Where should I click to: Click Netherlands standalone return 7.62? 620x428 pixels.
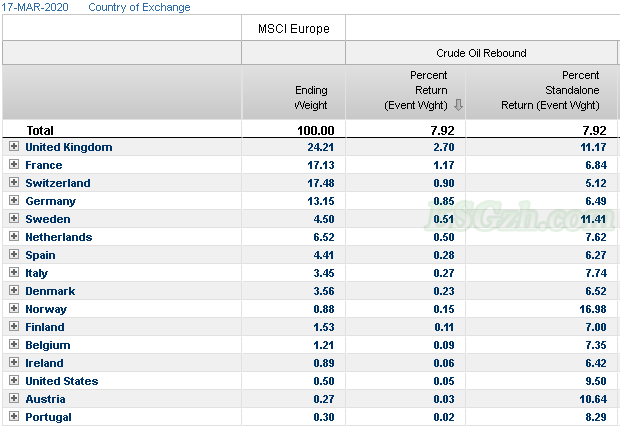point(596,237)
